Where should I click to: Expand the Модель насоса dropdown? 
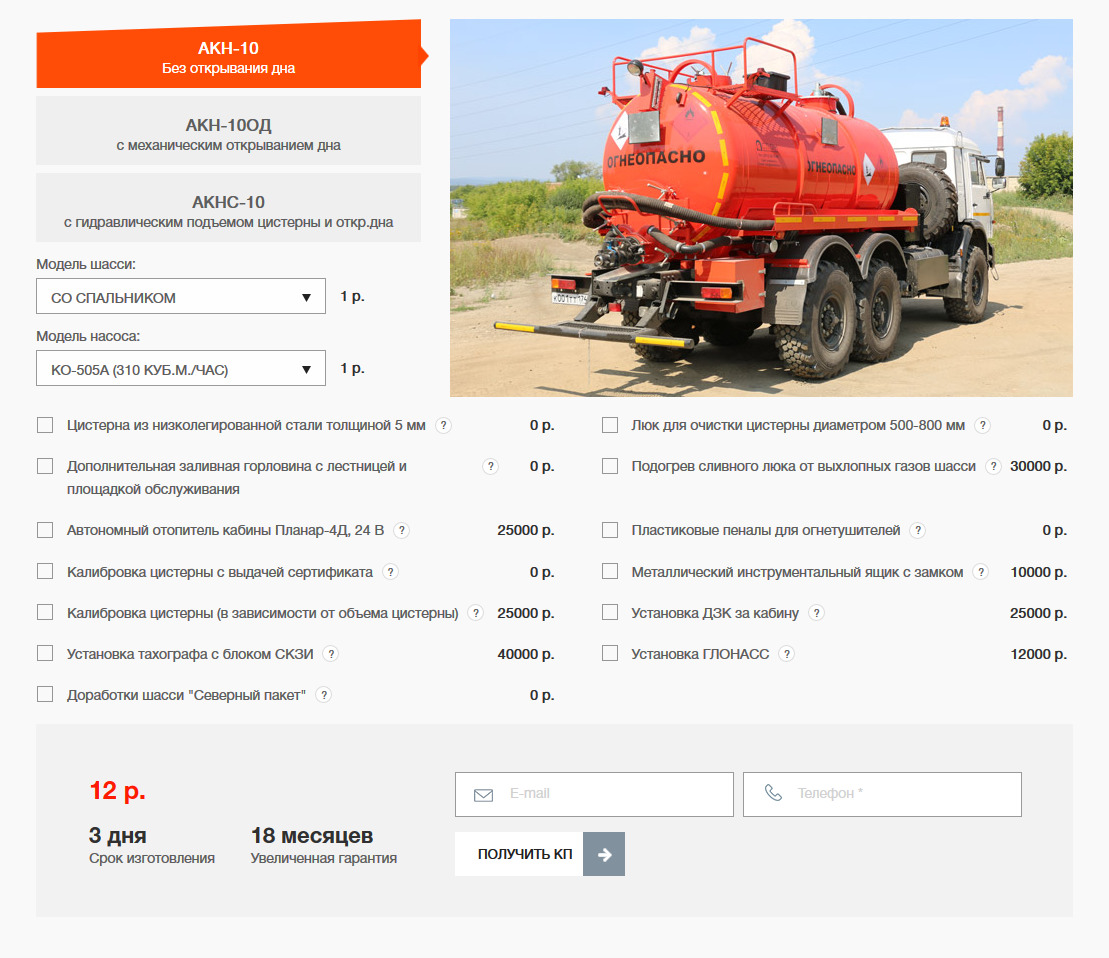(181, 369)
